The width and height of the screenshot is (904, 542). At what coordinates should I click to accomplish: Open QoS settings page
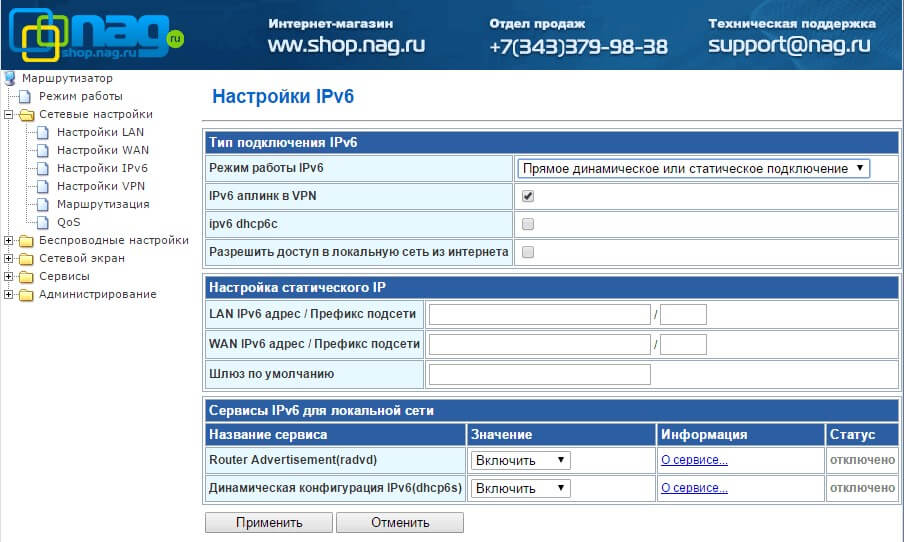[x=68, y=222]
